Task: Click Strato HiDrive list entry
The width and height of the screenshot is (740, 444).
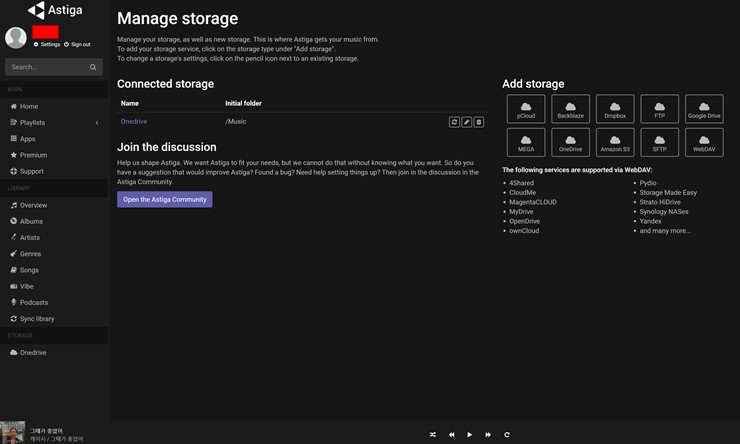Action: tap(660, 202)
